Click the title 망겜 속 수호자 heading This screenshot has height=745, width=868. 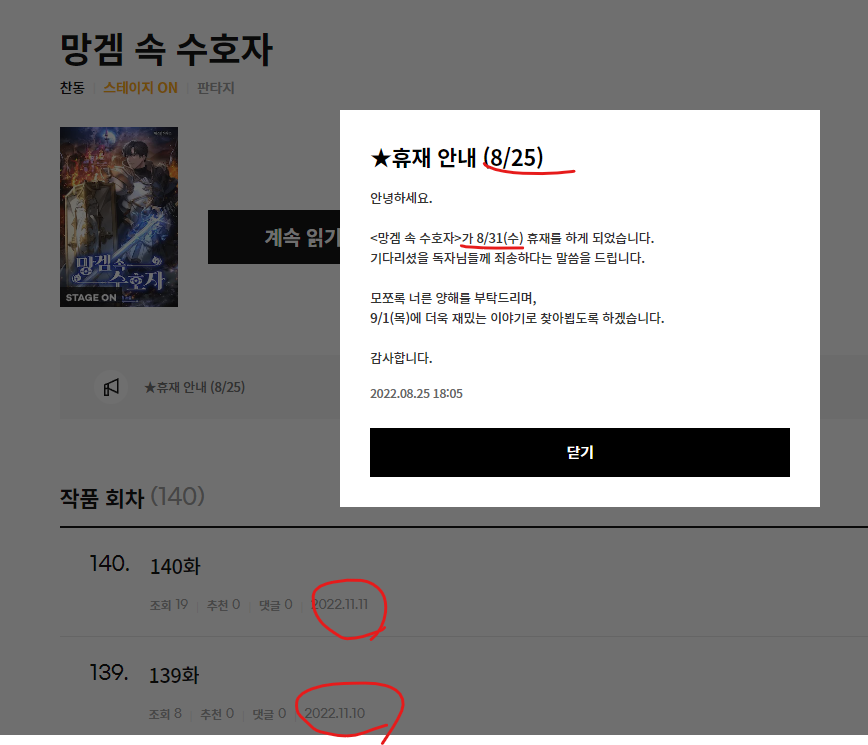(166, 49)
